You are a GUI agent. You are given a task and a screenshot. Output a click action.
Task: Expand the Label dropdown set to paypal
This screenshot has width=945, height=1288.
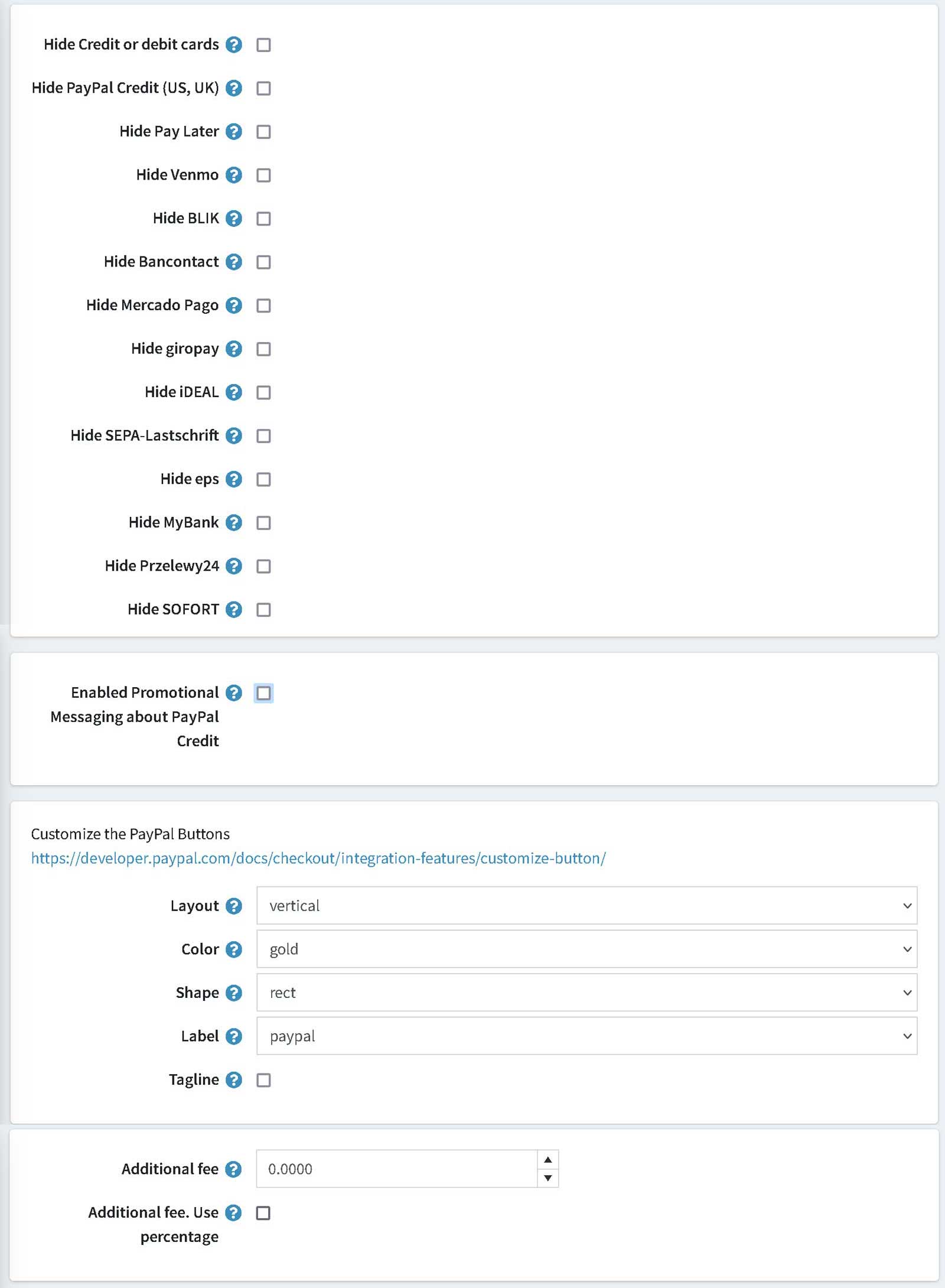[586, 1036]
